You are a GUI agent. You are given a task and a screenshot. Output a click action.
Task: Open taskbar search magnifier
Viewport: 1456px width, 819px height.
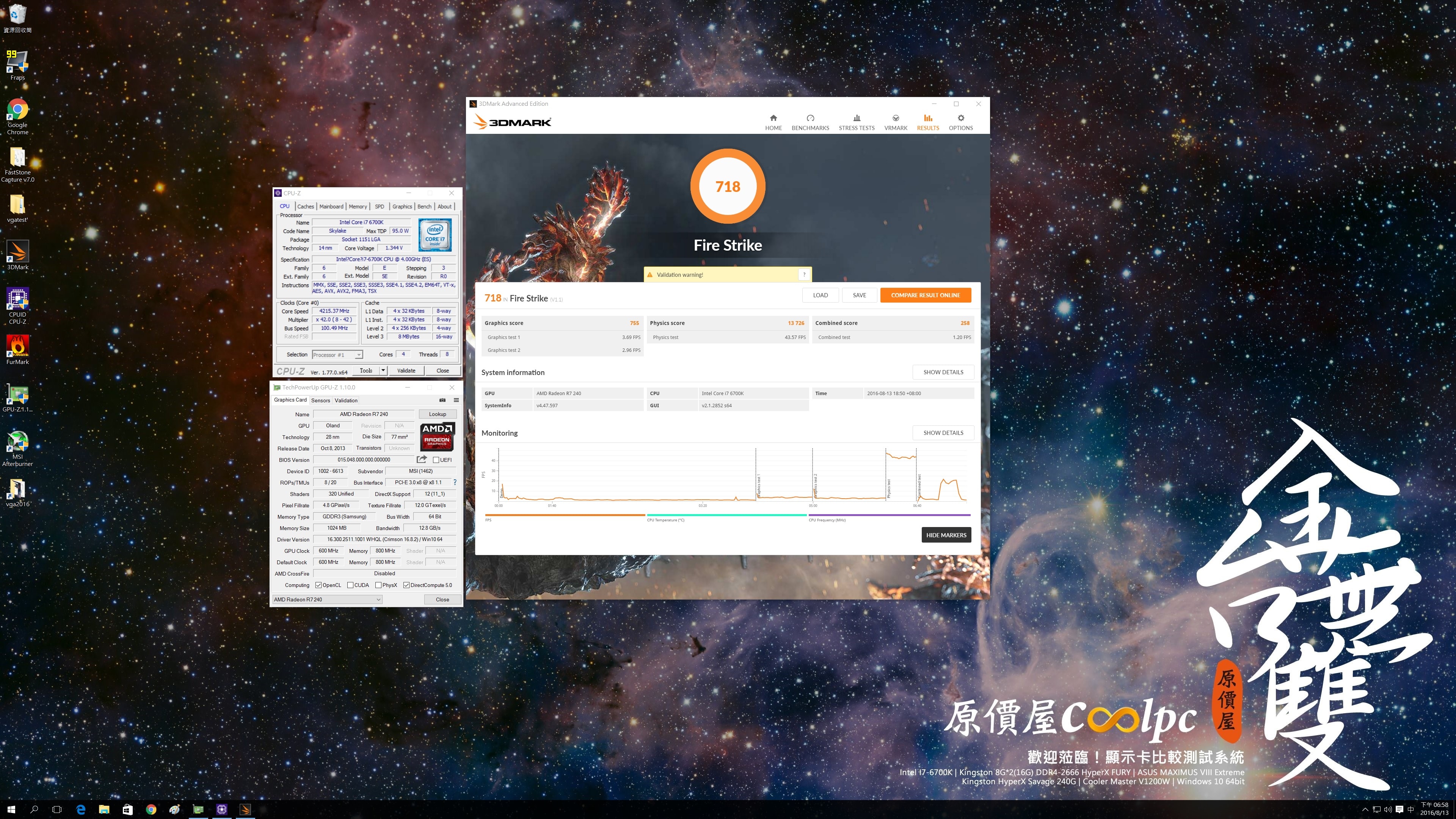click(34, 810)
